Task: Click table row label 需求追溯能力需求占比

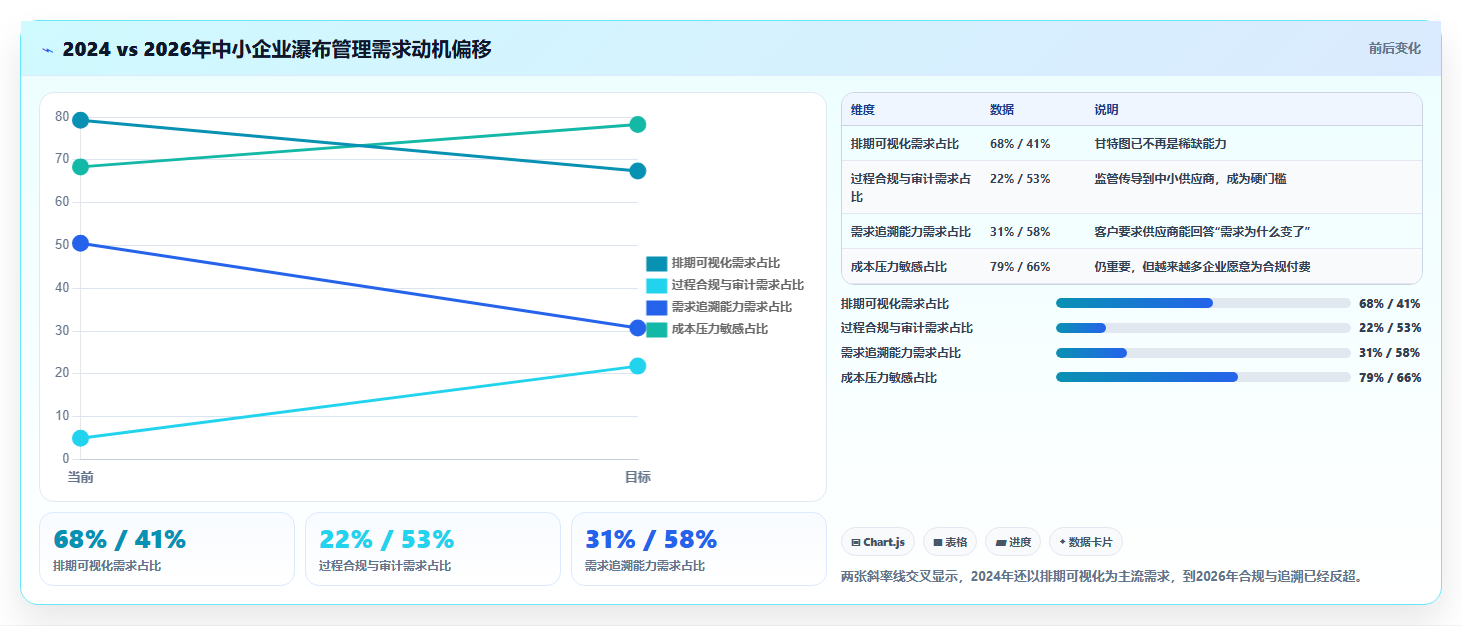Action: click(x=911, y=232)
